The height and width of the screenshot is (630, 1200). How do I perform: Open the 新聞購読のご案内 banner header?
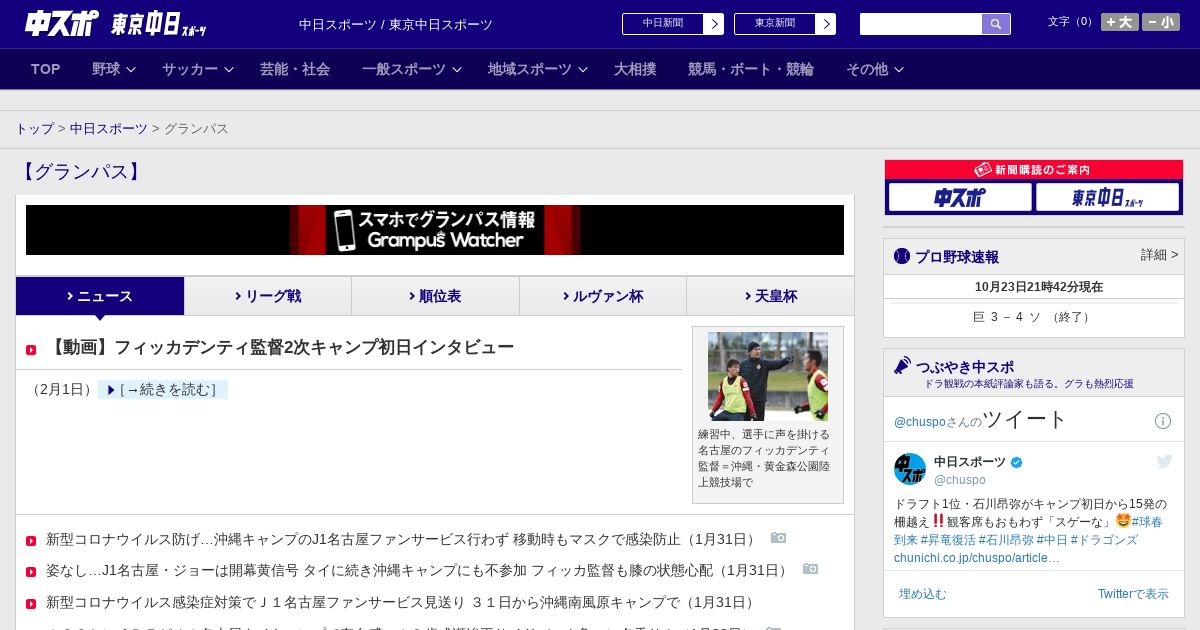click(1034, 170)
